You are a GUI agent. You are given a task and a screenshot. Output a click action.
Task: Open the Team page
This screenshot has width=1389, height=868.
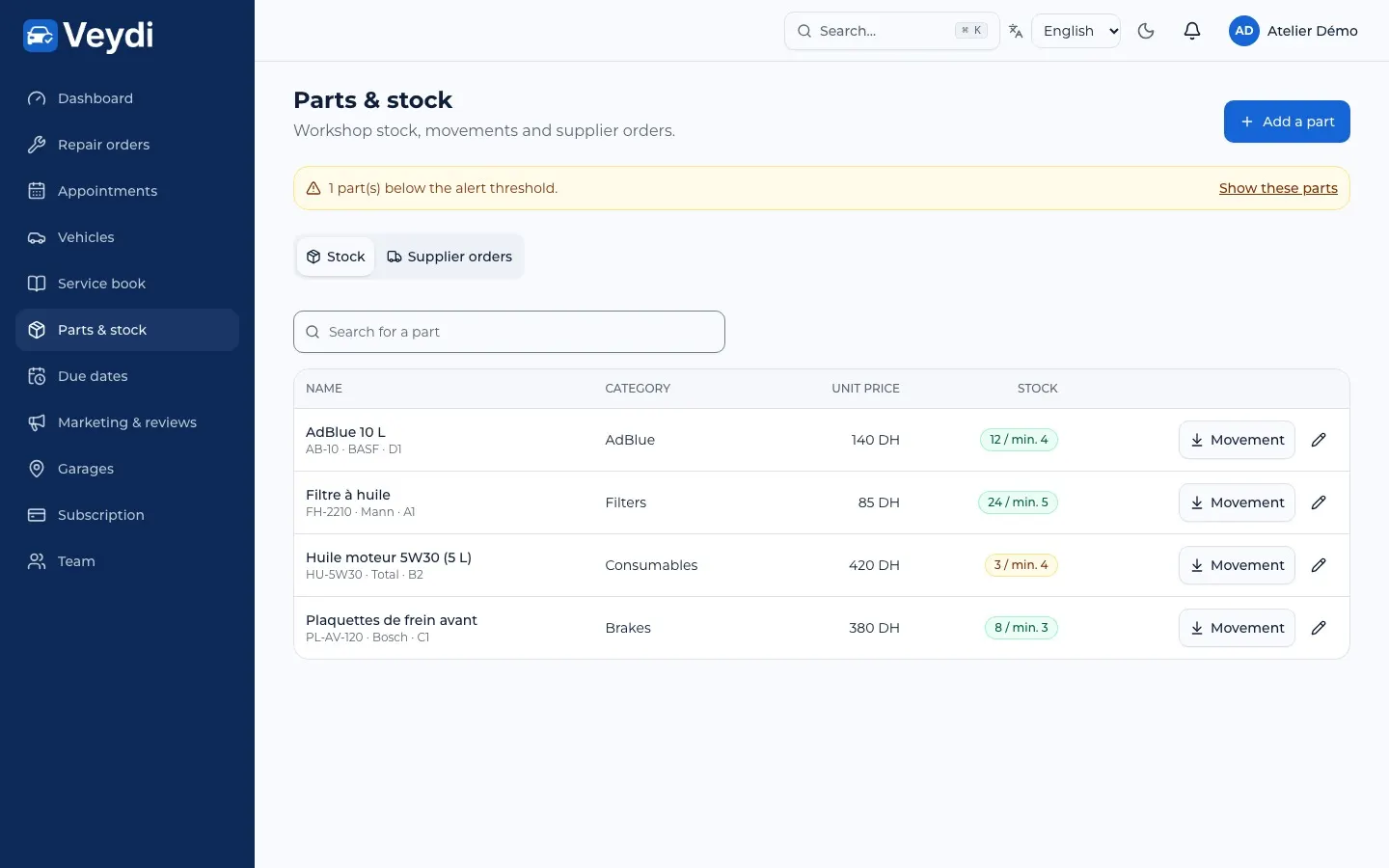127,561
